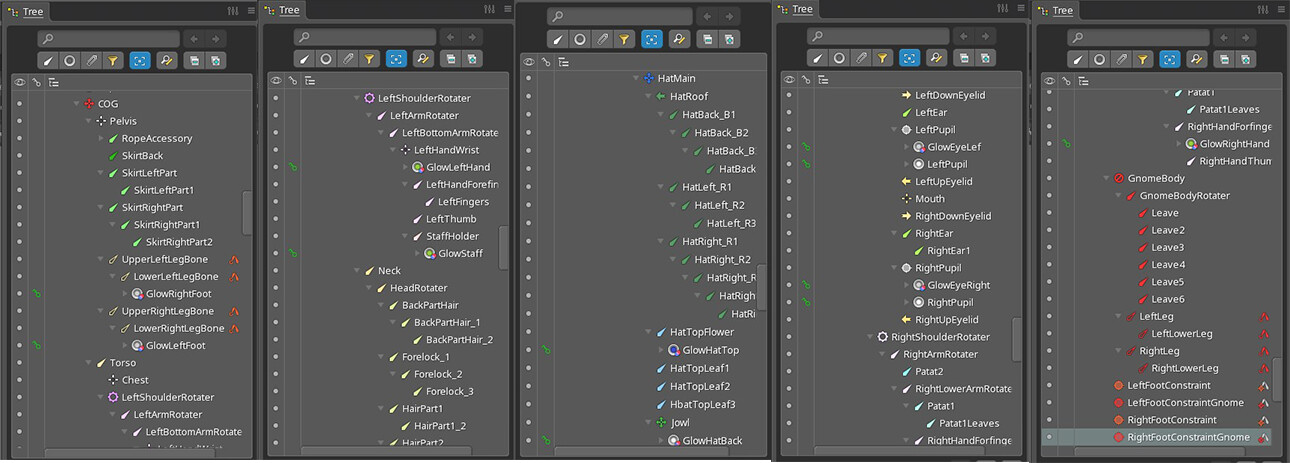Select the HeadRotater bone in the tree
1290x463 pixels.
coord(418,288)
